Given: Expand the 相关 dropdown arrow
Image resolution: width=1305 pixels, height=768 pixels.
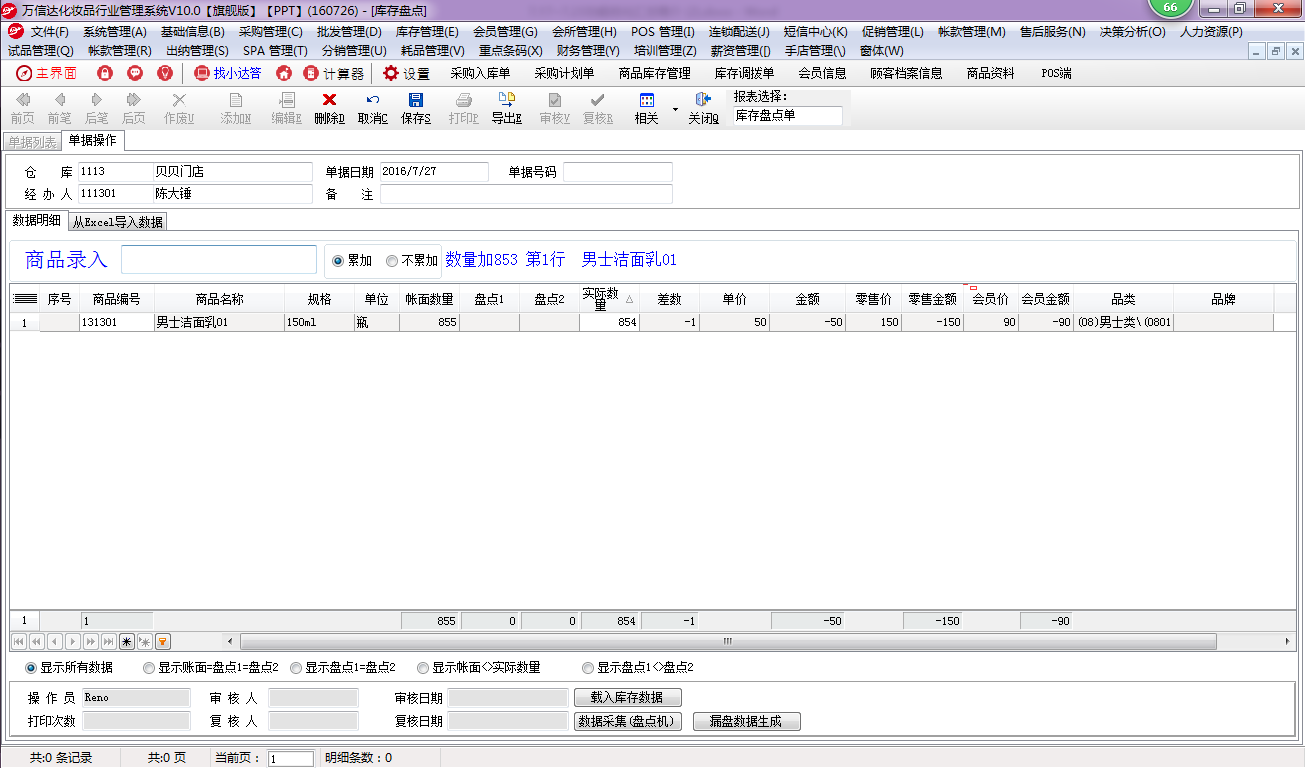Looking at the screenshot, I should click(675, 108).
